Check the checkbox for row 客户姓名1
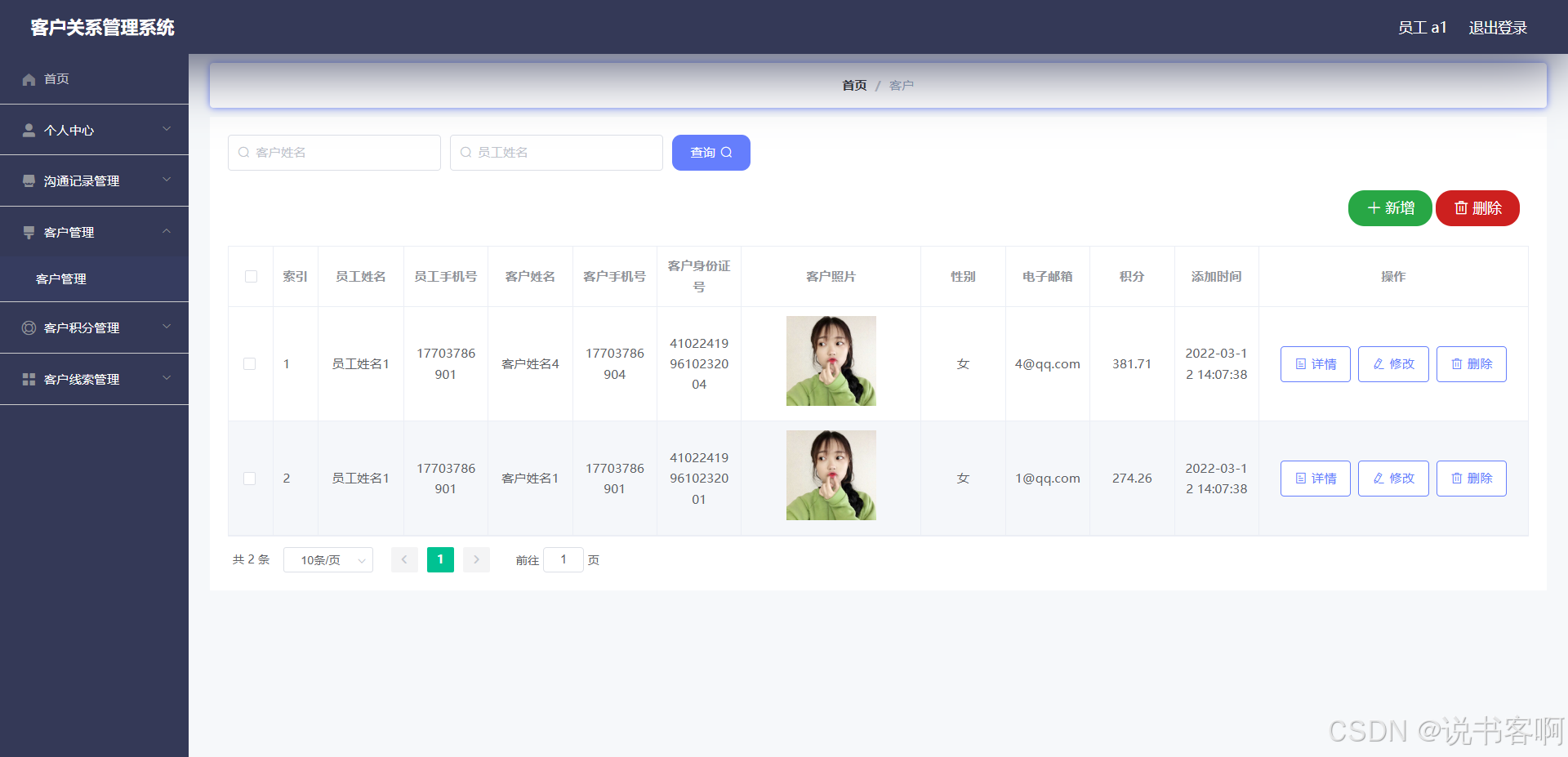 [250, 479]
